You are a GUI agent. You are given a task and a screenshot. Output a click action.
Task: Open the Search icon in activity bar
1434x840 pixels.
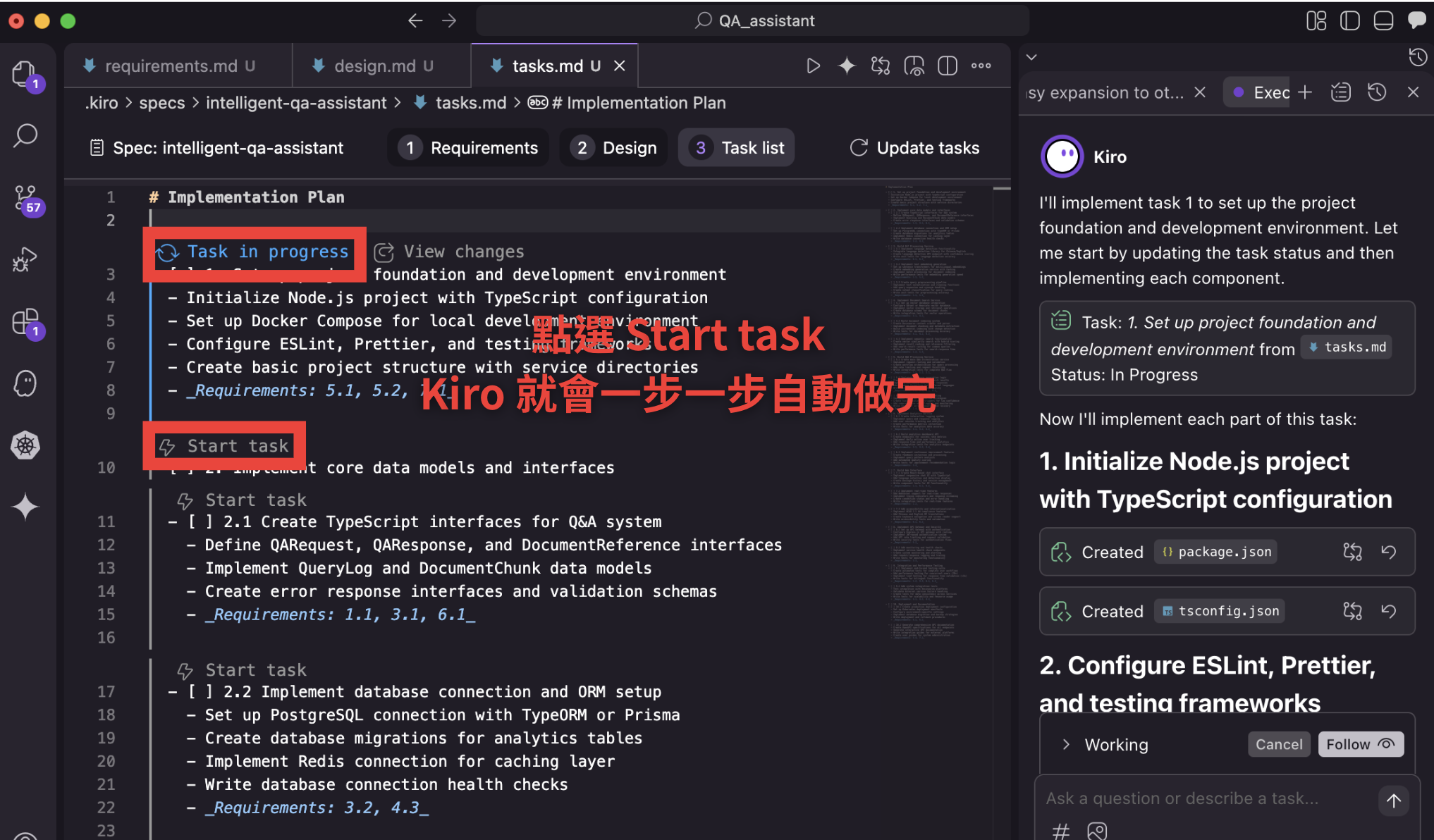[x=25, y=135]
